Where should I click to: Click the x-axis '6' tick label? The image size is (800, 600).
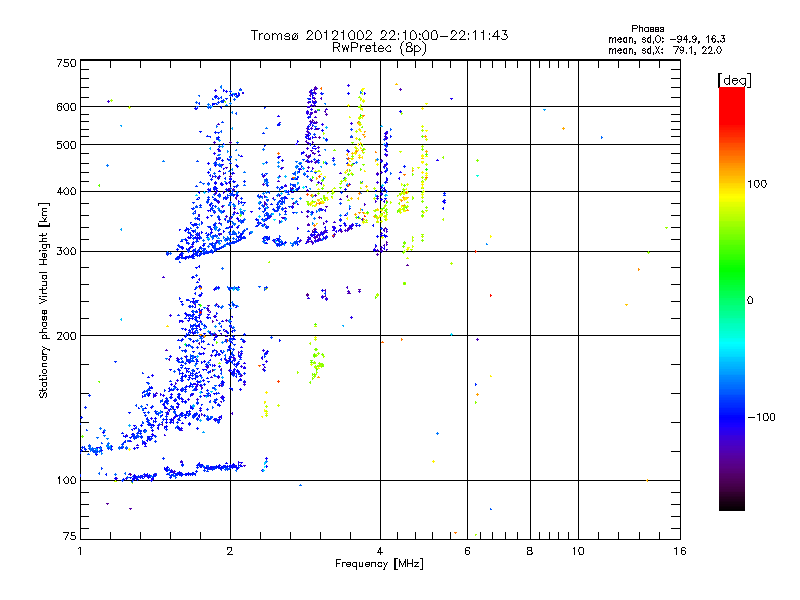click(467, 551)
